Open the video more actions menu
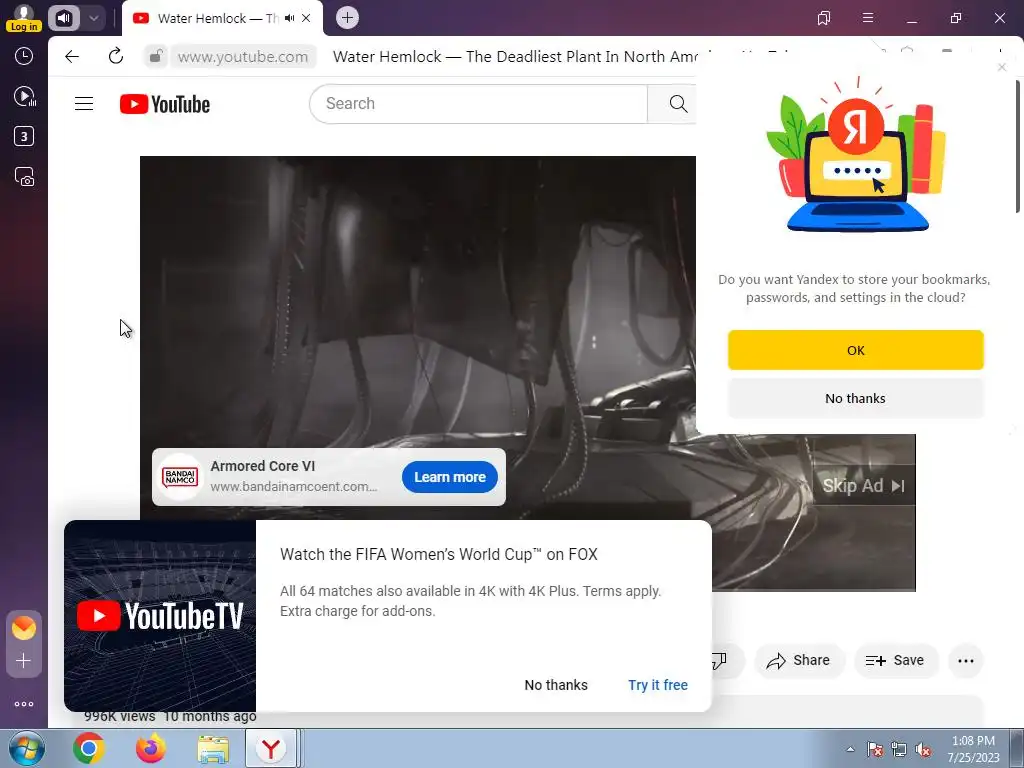The image size is (1024, 768). click(x=965, y=661)
